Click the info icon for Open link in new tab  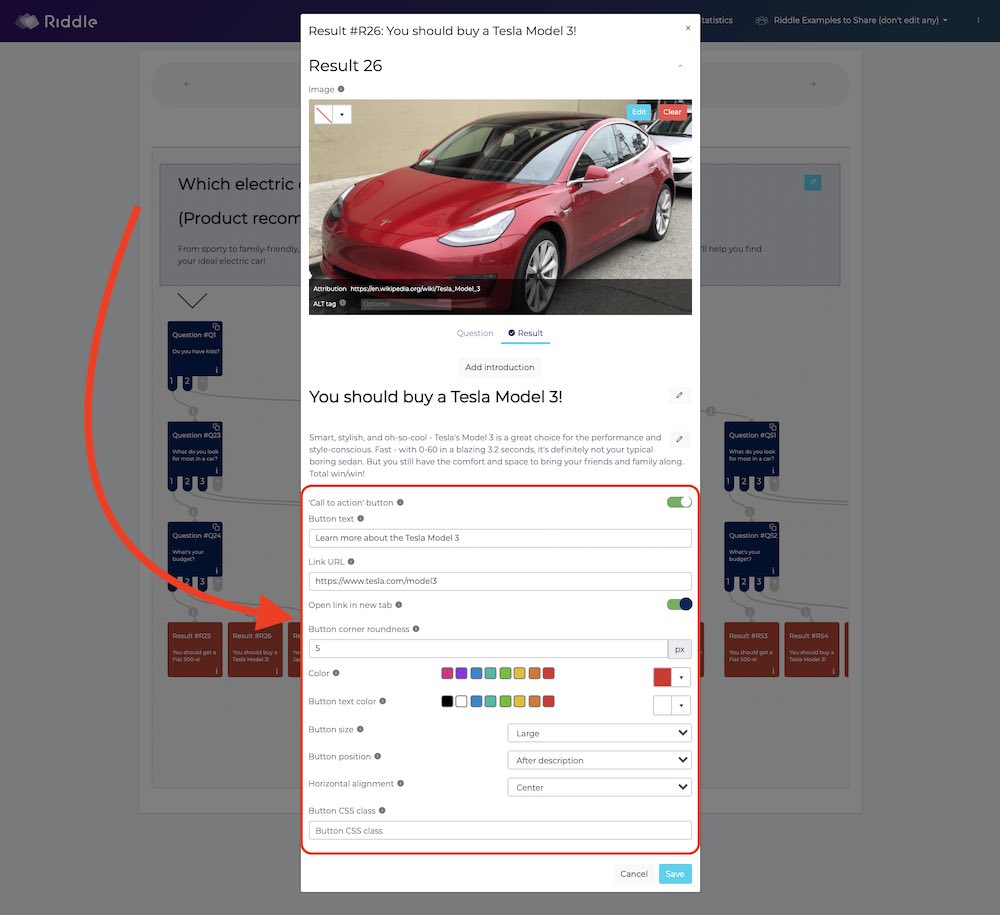pos(399,604)
